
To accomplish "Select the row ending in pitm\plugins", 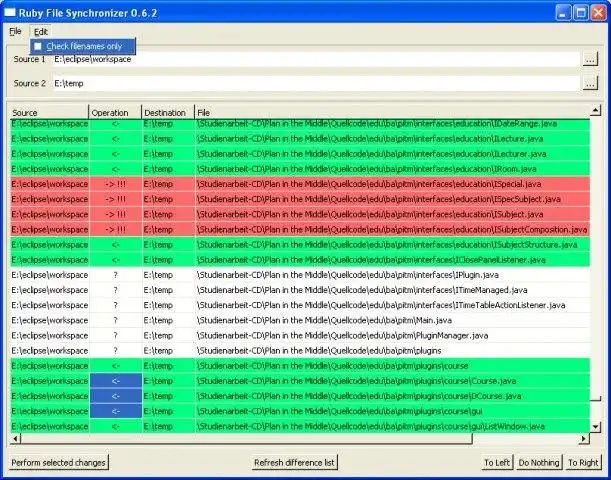I will (319, 351).
